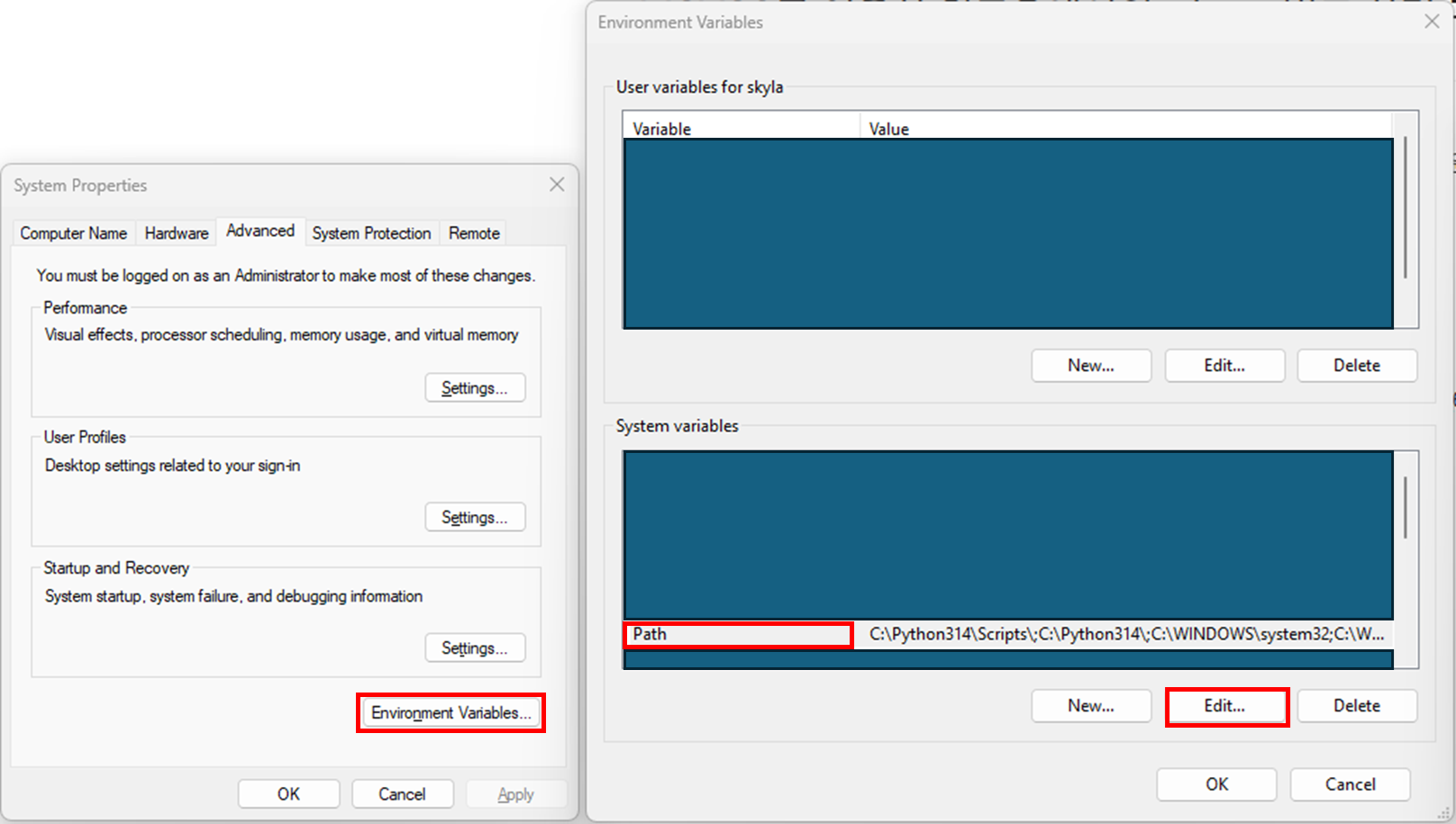Click the Path value C:\Python314\Scripts
The width and height of the screenshot is (1456, 824).
click(1126, 635)
